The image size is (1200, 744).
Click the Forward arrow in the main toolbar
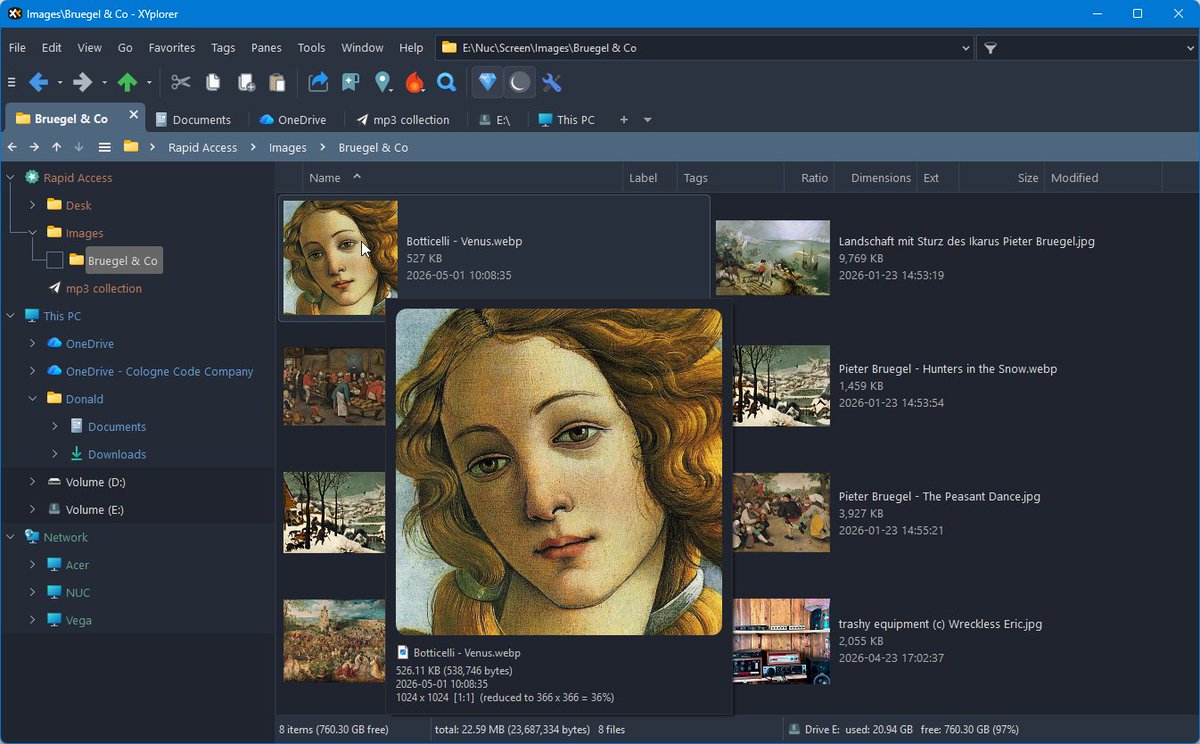[82, 82]
